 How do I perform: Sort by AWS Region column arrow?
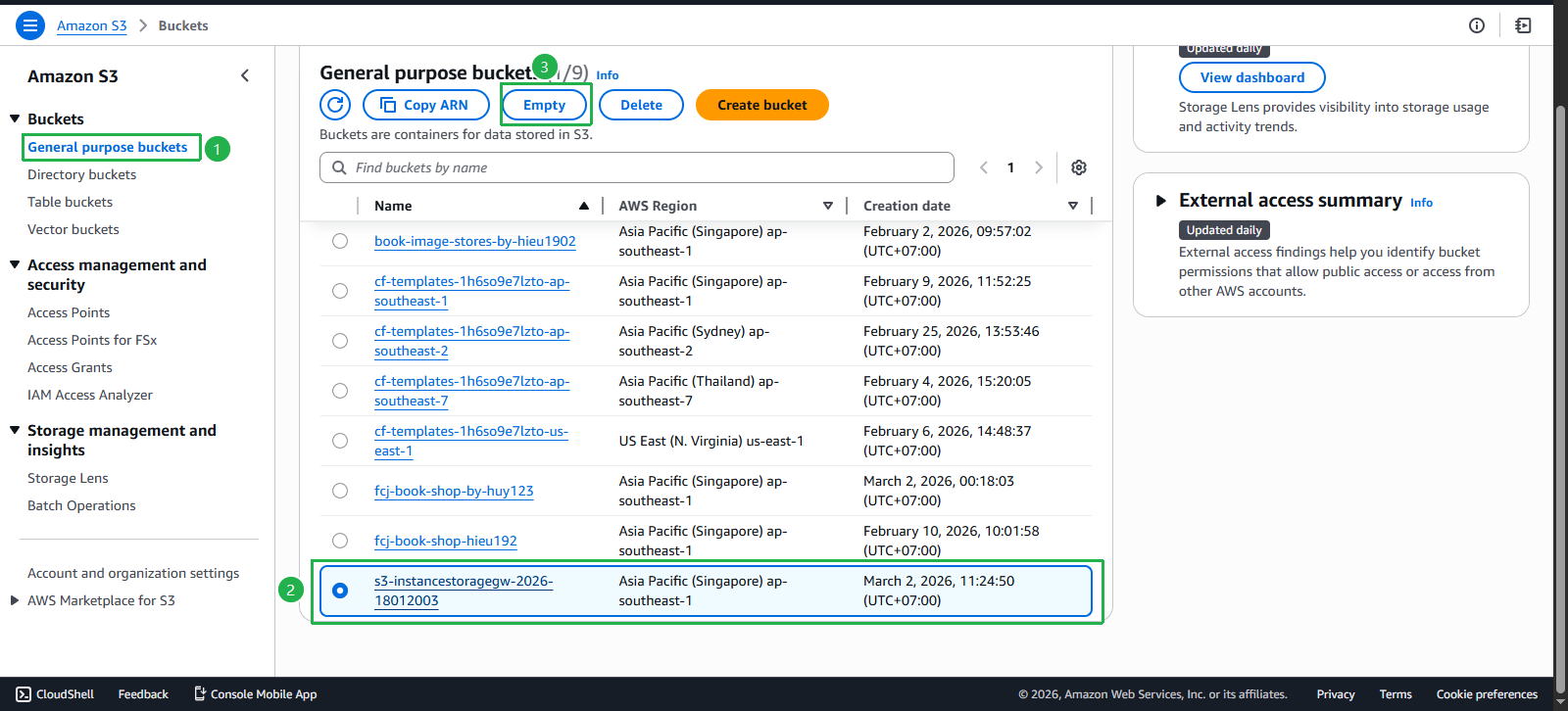[828, 206]
